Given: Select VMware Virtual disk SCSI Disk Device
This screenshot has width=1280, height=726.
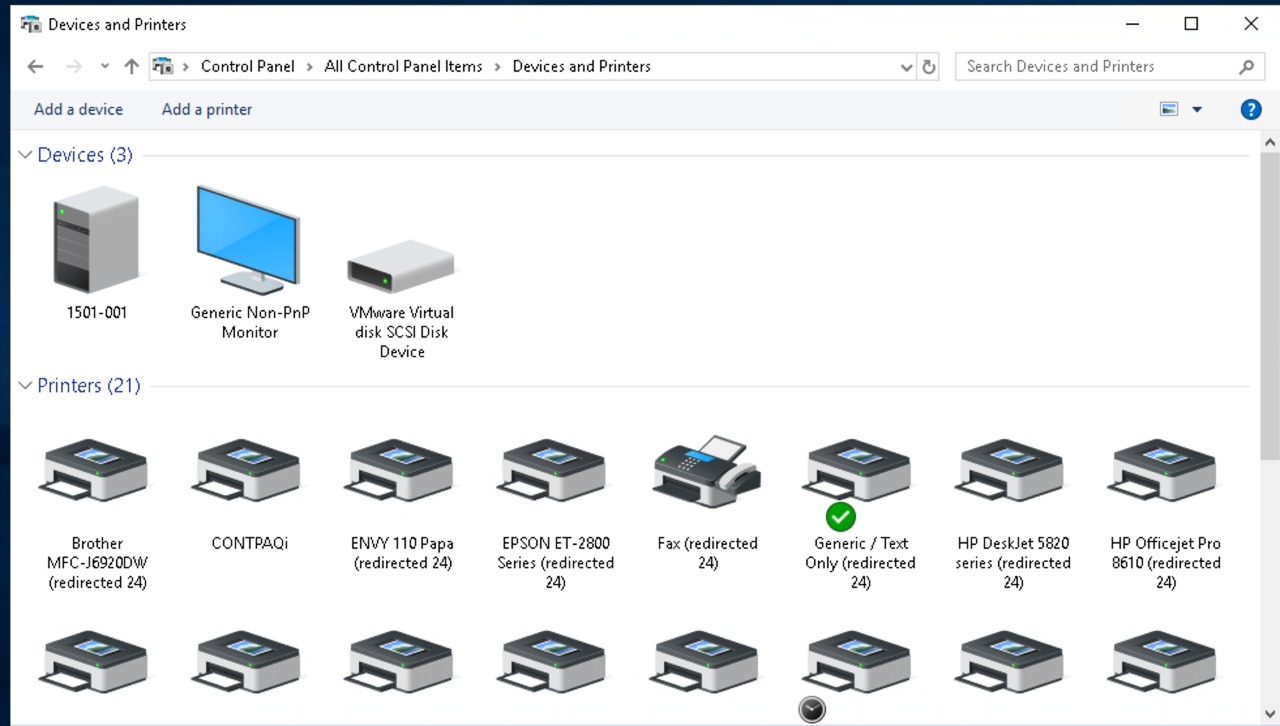Looking at the screenshot, I should coord(401,266).
